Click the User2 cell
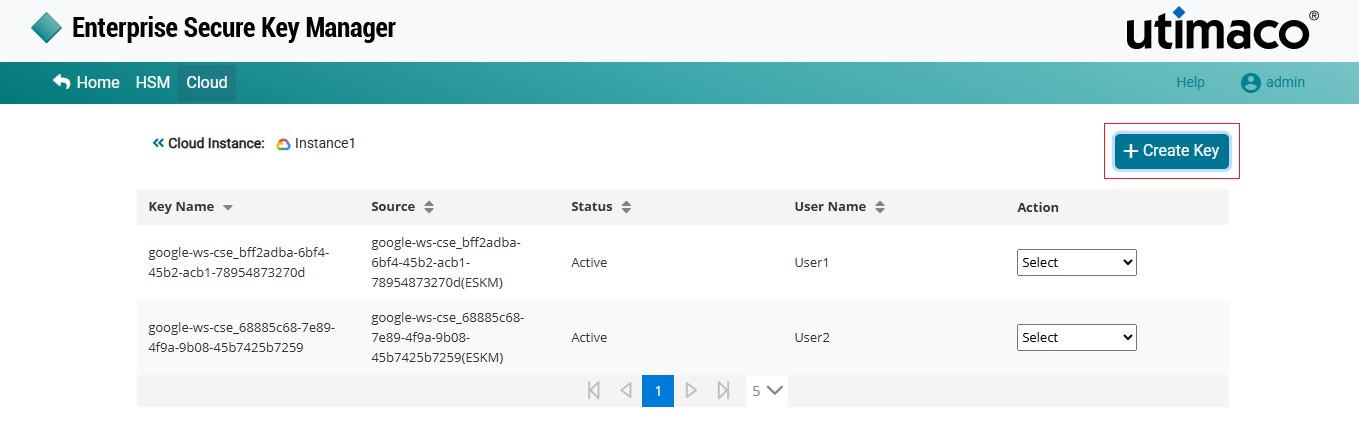Screen dimensions: 1359x438 [x=812, y=337]
